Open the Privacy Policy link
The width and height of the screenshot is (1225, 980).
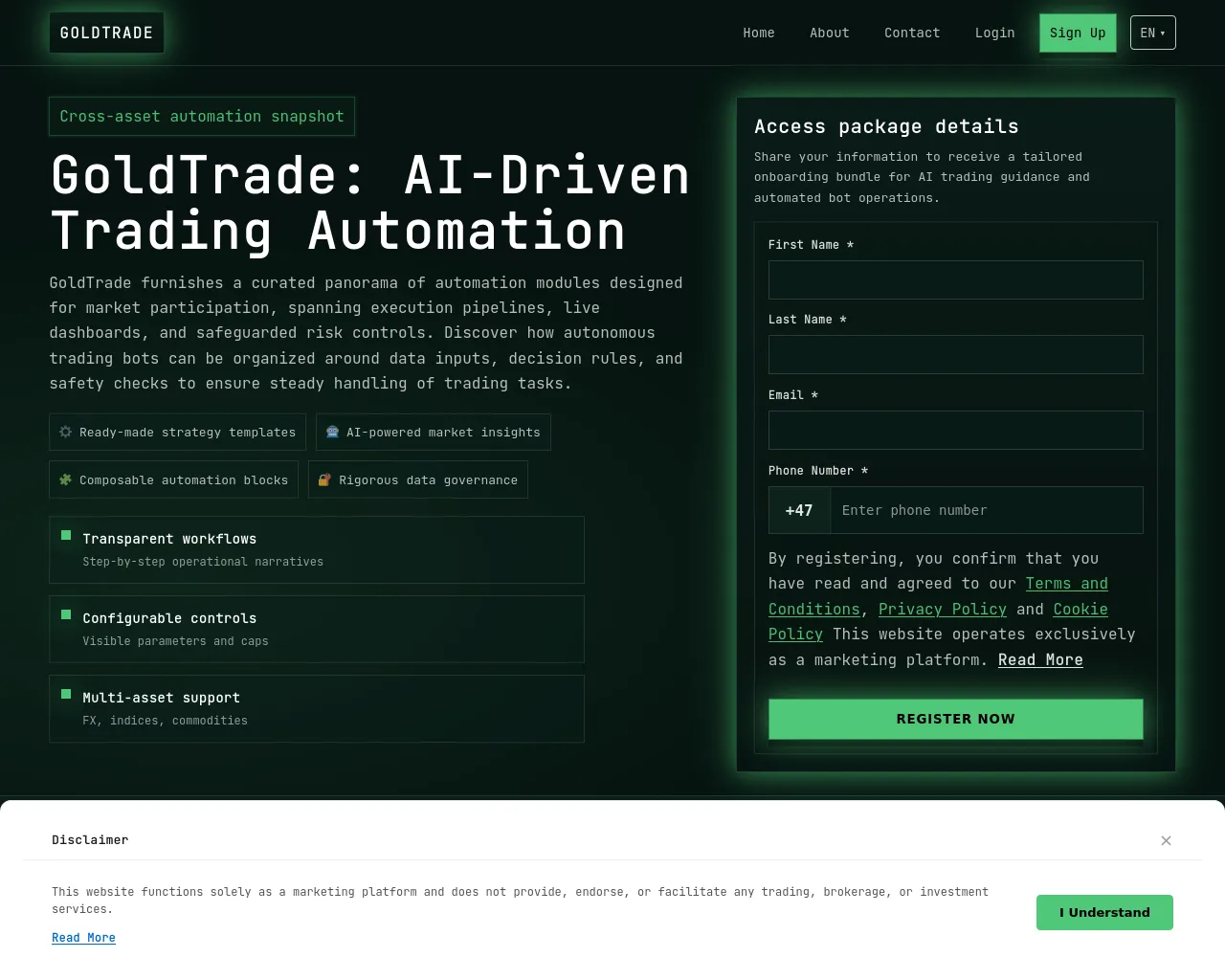pos(943,610)
